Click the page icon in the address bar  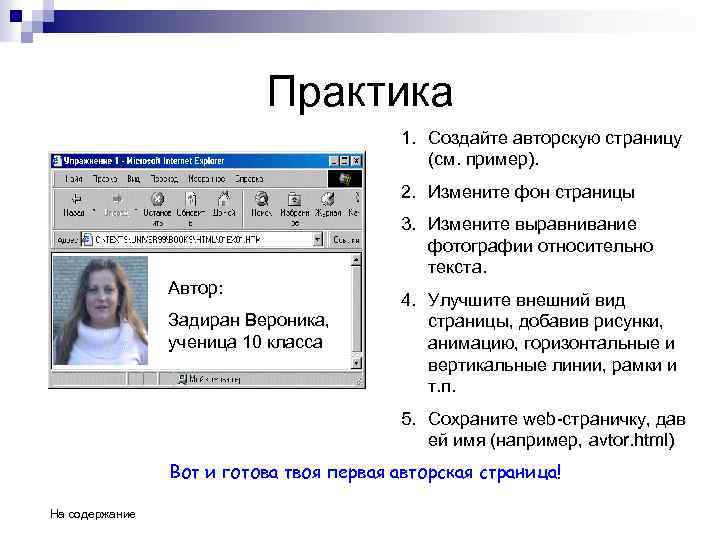(88, 240)
